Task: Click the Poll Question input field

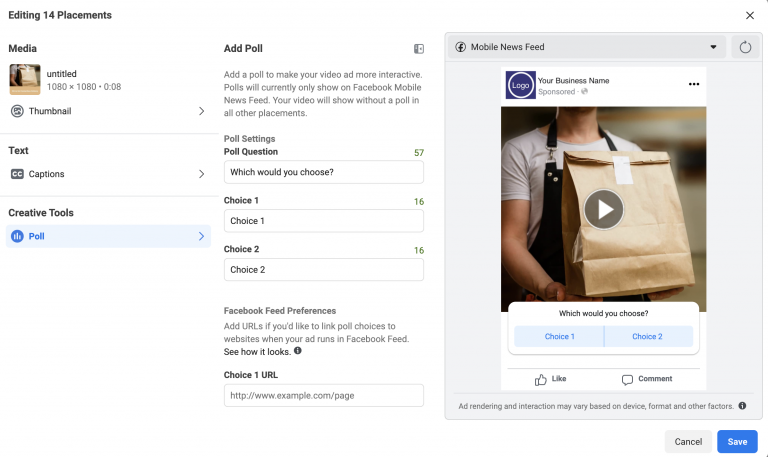Action: click(x=323, y=172)
